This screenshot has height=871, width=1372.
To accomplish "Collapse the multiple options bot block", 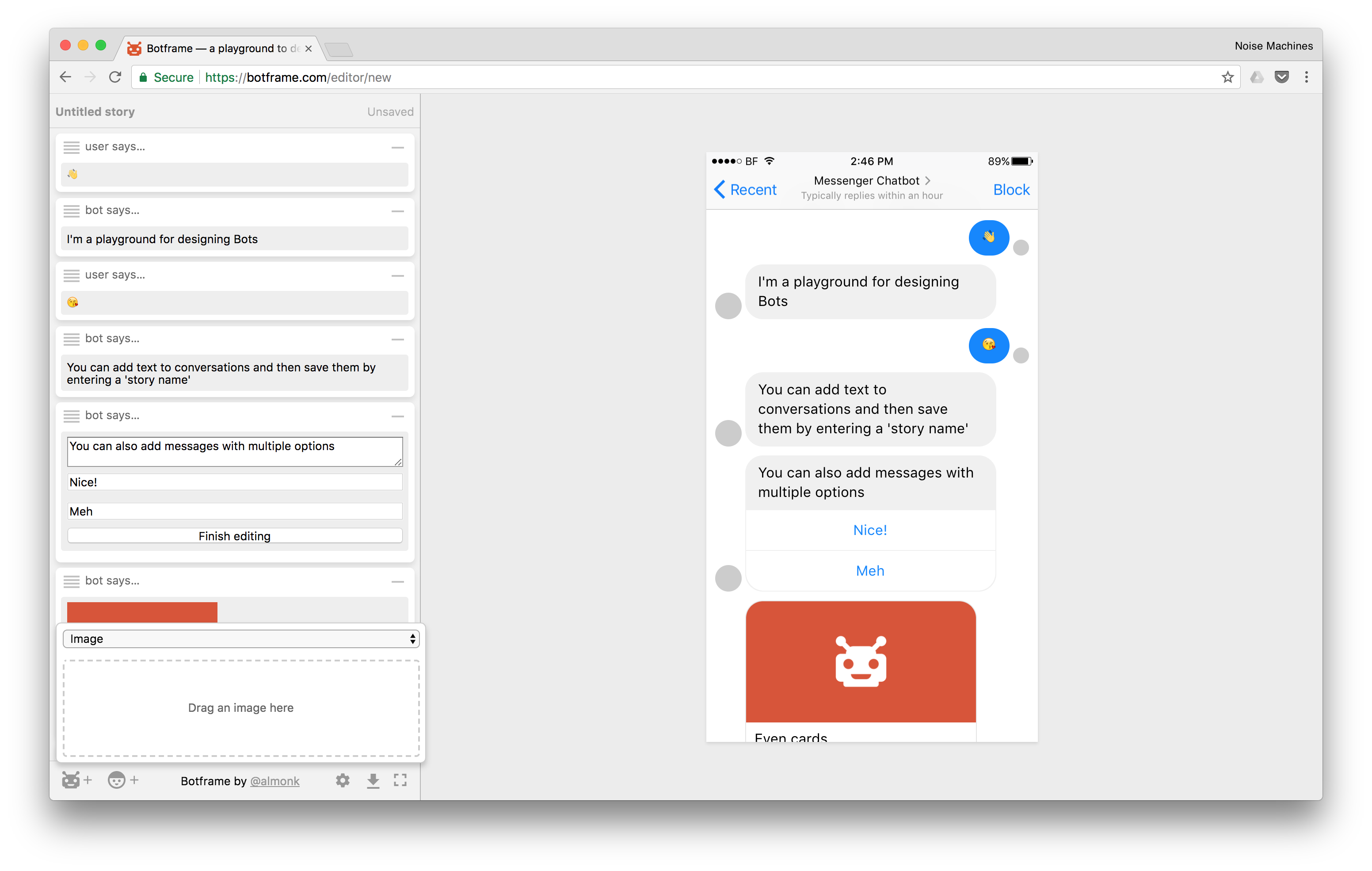I will (x=398, y=416).
